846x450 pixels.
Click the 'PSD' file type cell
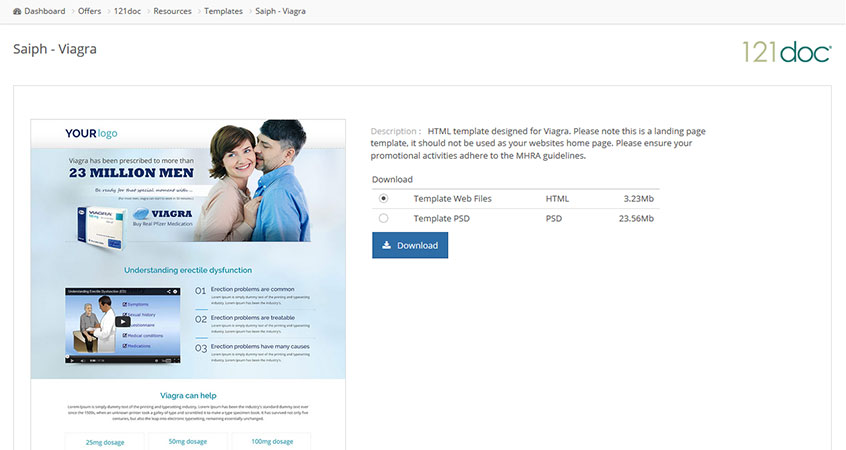coord(554,219)
